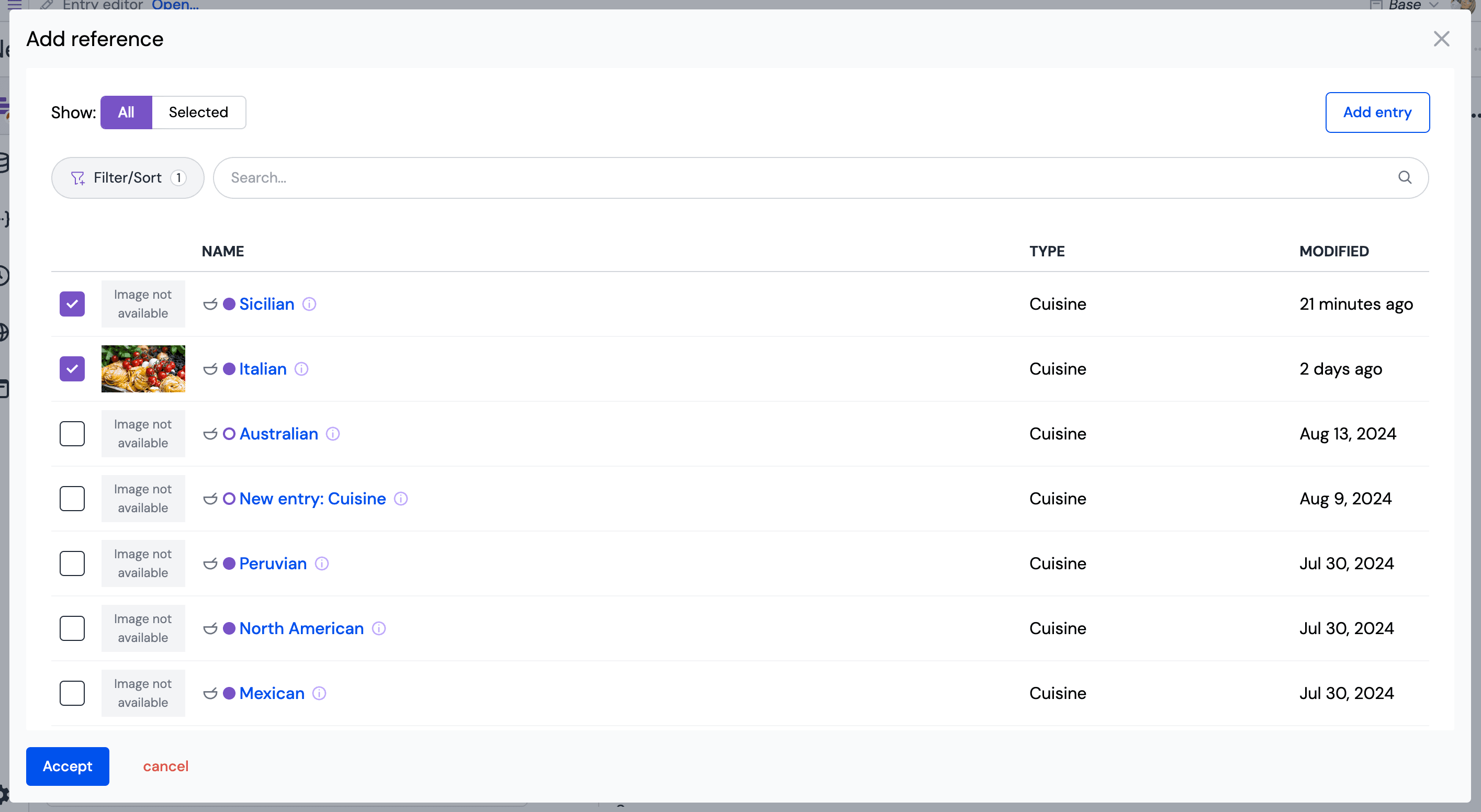Click info icon next to Italian
This screenshot has height=812, width=1481.
point(302,369)
